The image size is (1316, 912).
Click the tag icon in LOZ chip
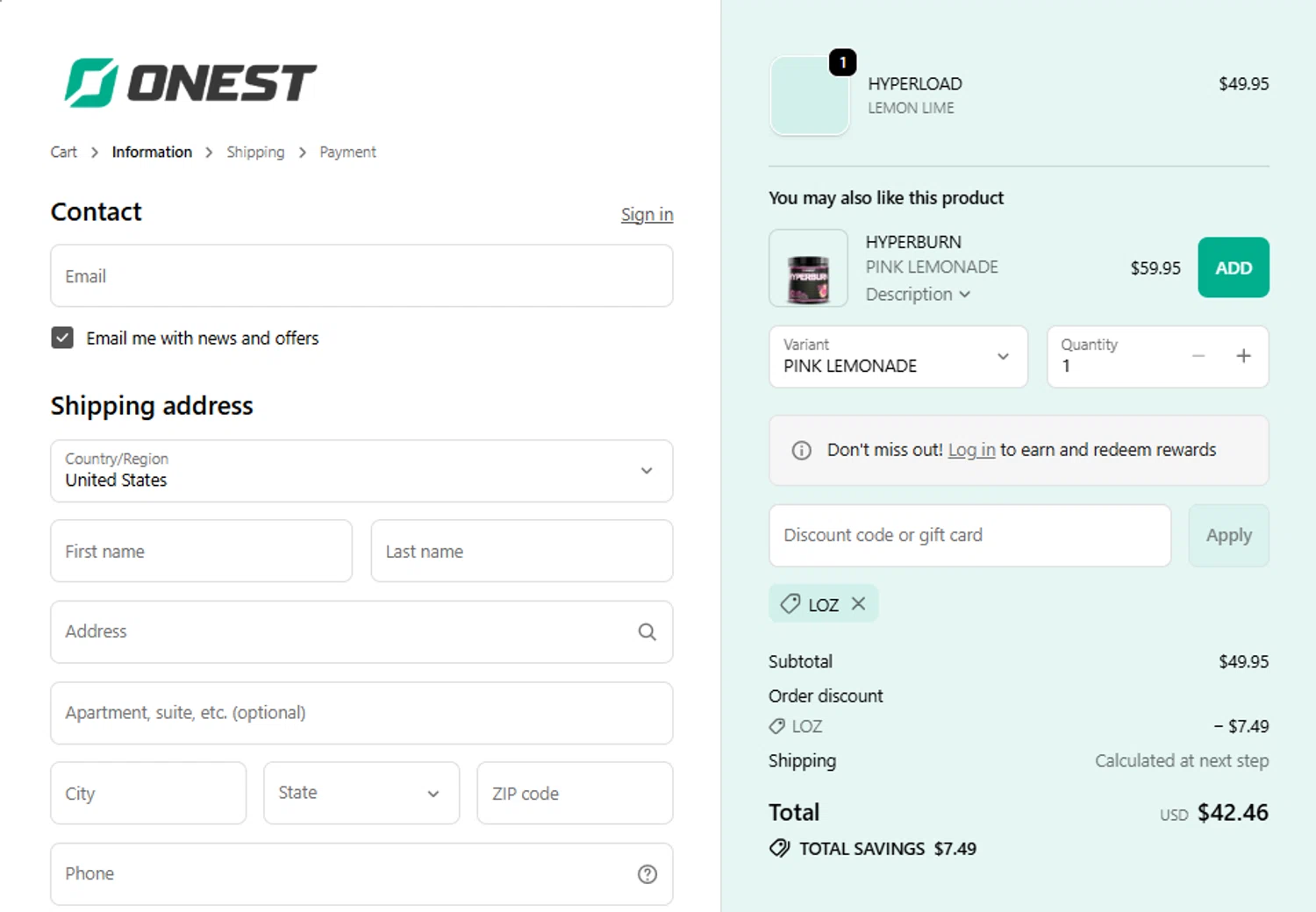coord(790,603)
